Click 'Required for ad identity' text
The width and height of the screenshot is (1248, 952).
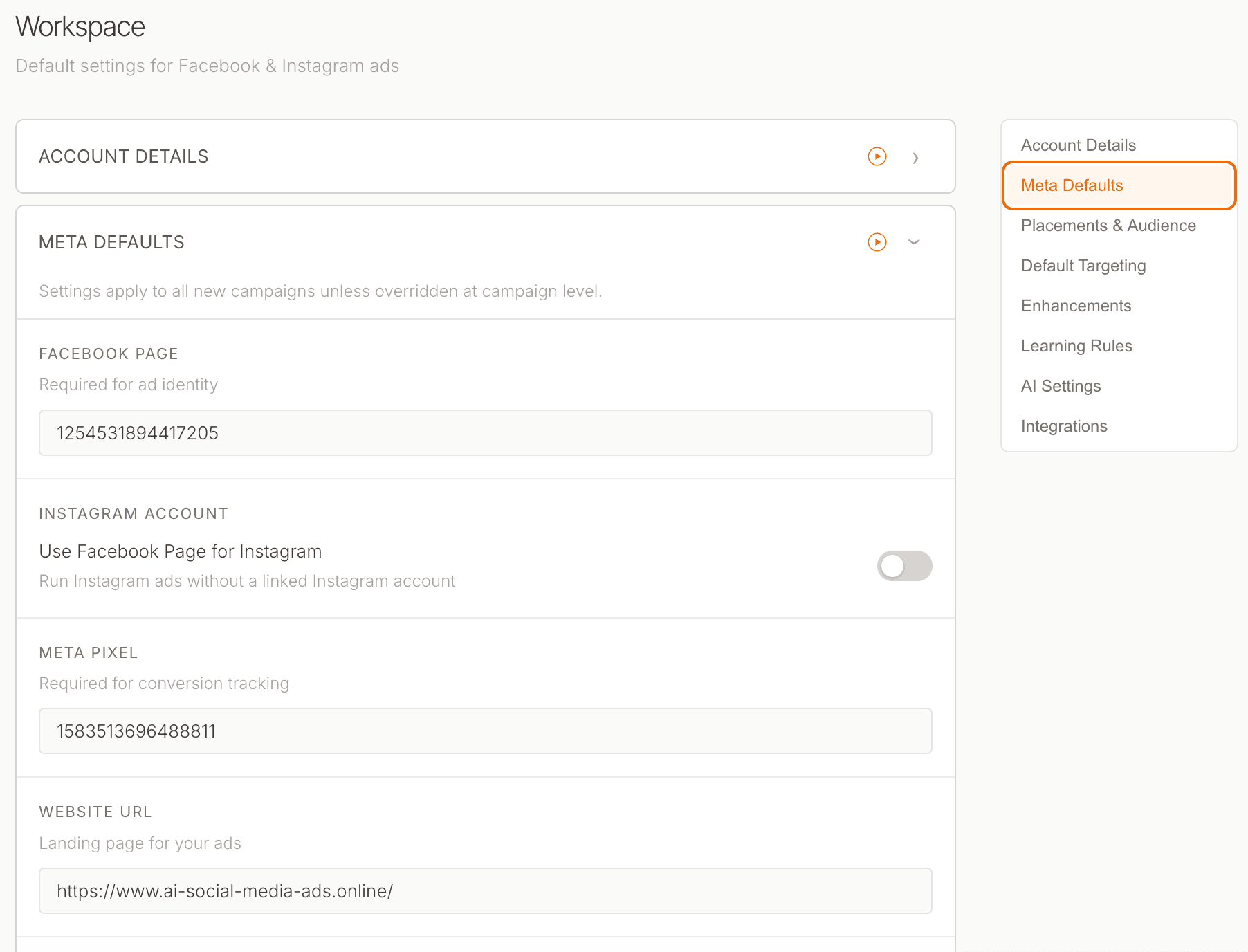pyautogui.click(x=128, y=385)
